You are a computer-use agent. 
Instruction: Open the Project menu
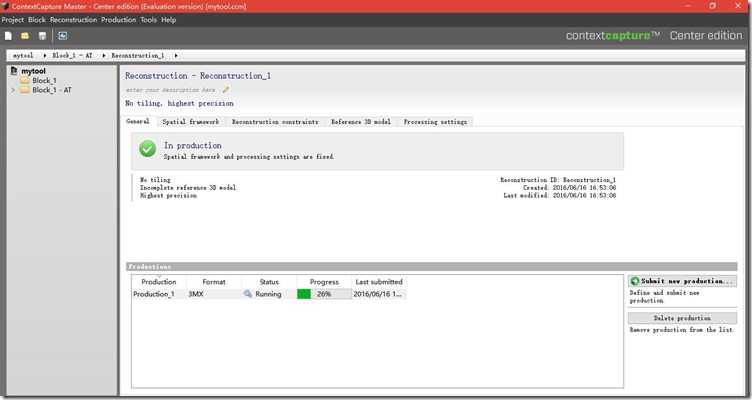click(x=12, y=20)
